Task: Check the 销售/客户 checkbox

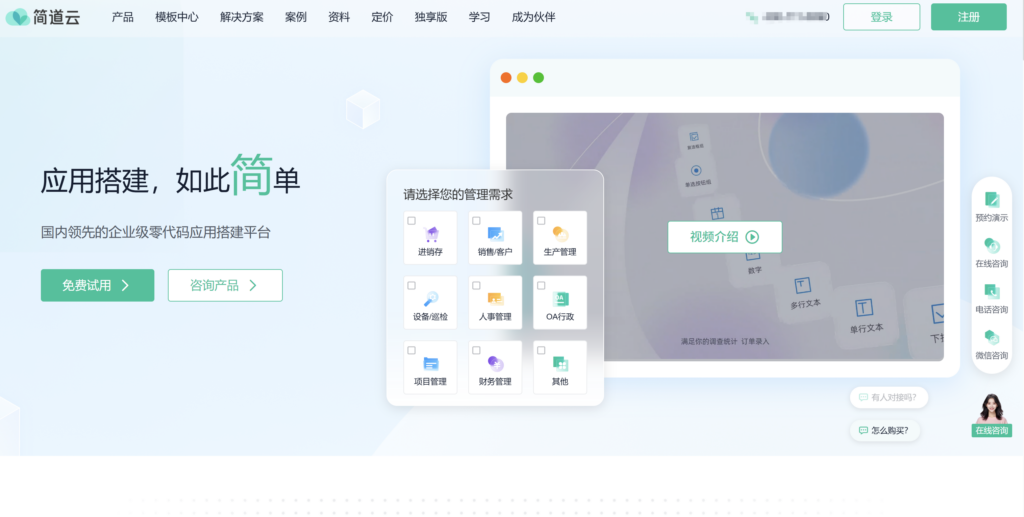Action: click(x=476, y=221)
